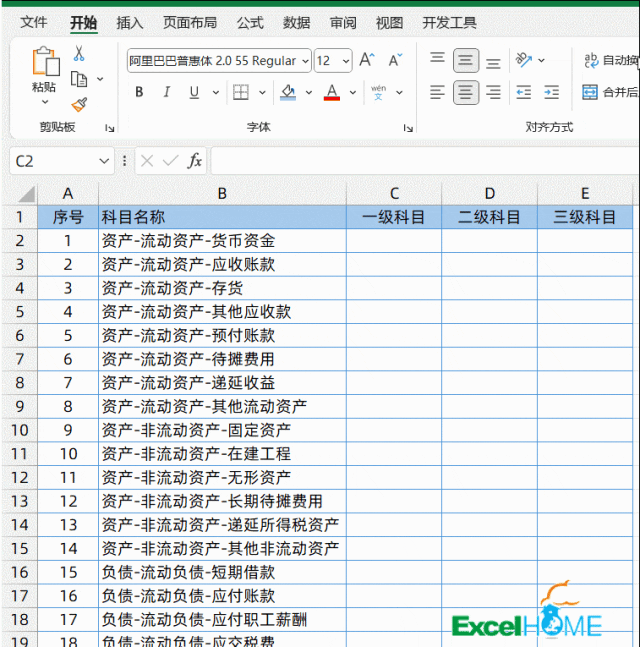Open the font name dropdown

tap(304, 61)
